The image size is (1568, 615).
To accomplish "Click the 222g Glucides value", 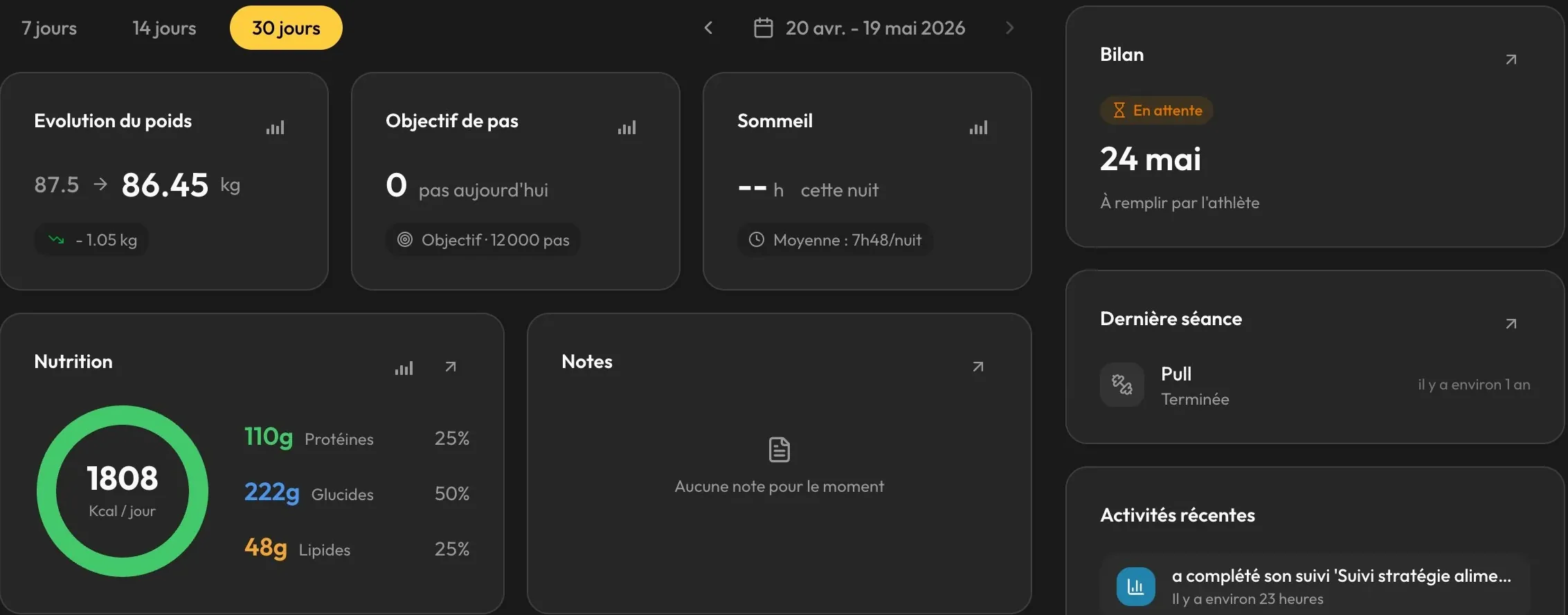I will (272, 493).
